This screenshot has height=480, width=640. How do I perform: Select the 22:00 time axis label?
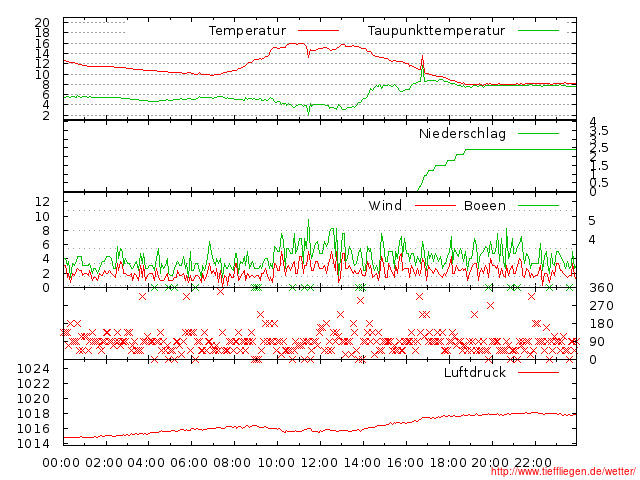click(x=533, y=463)
